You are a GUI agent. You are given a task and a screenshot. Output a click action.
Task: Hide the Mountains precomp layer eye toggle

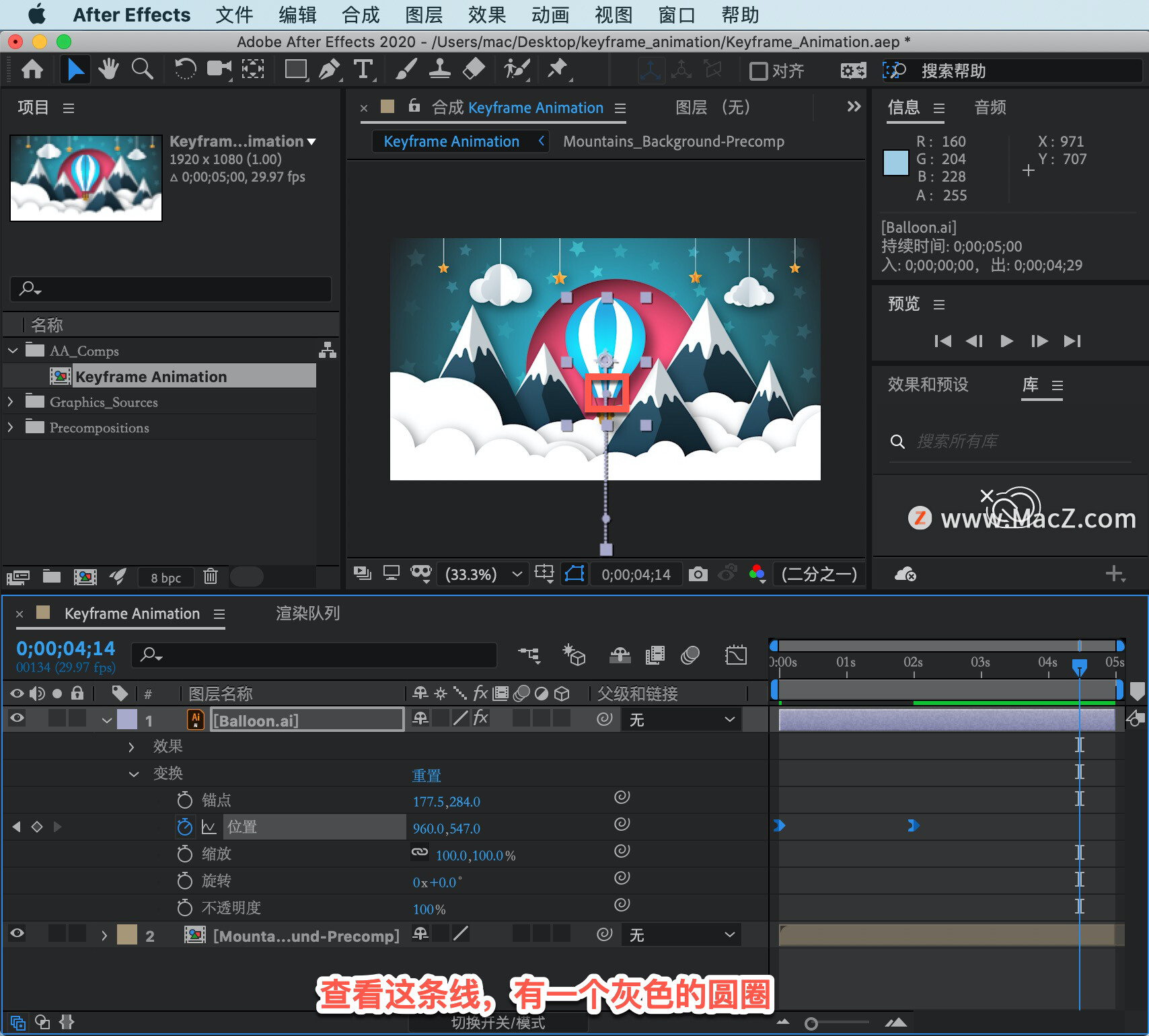pyautogui.click(x=17, y=934)
